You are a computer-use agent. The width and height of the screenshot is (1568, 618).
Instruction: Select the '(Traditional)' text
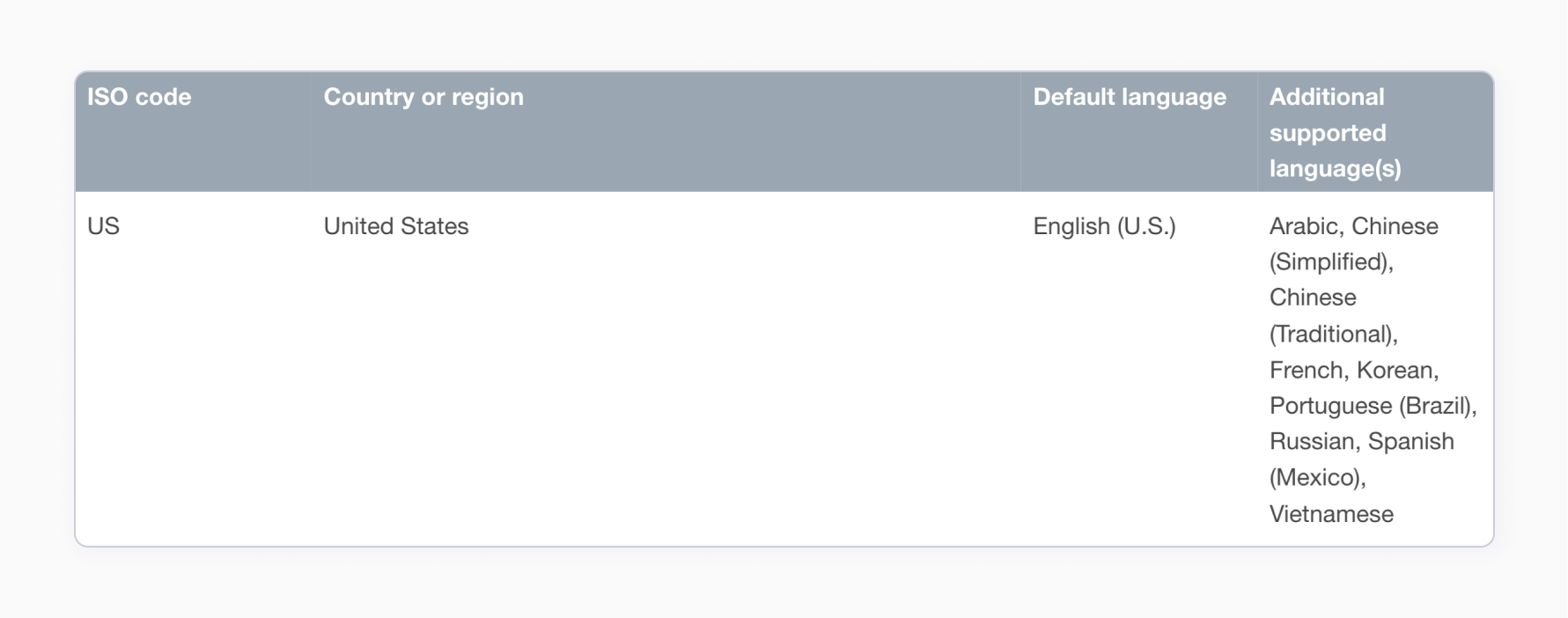[x=1333, y=335]
